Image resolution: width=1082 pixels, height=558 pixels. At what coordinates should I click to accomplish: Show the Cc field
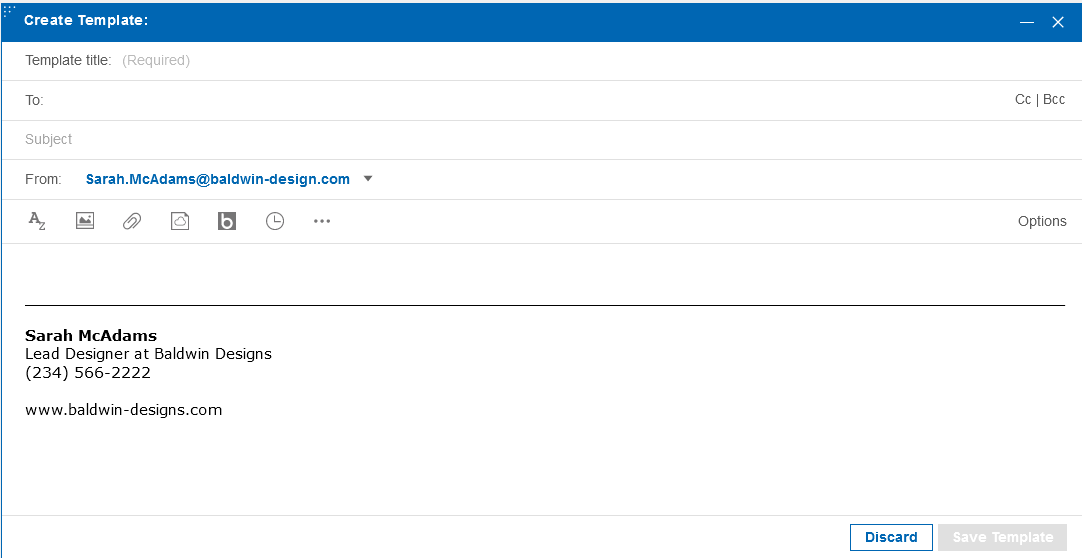click(x=1023, y=99)
